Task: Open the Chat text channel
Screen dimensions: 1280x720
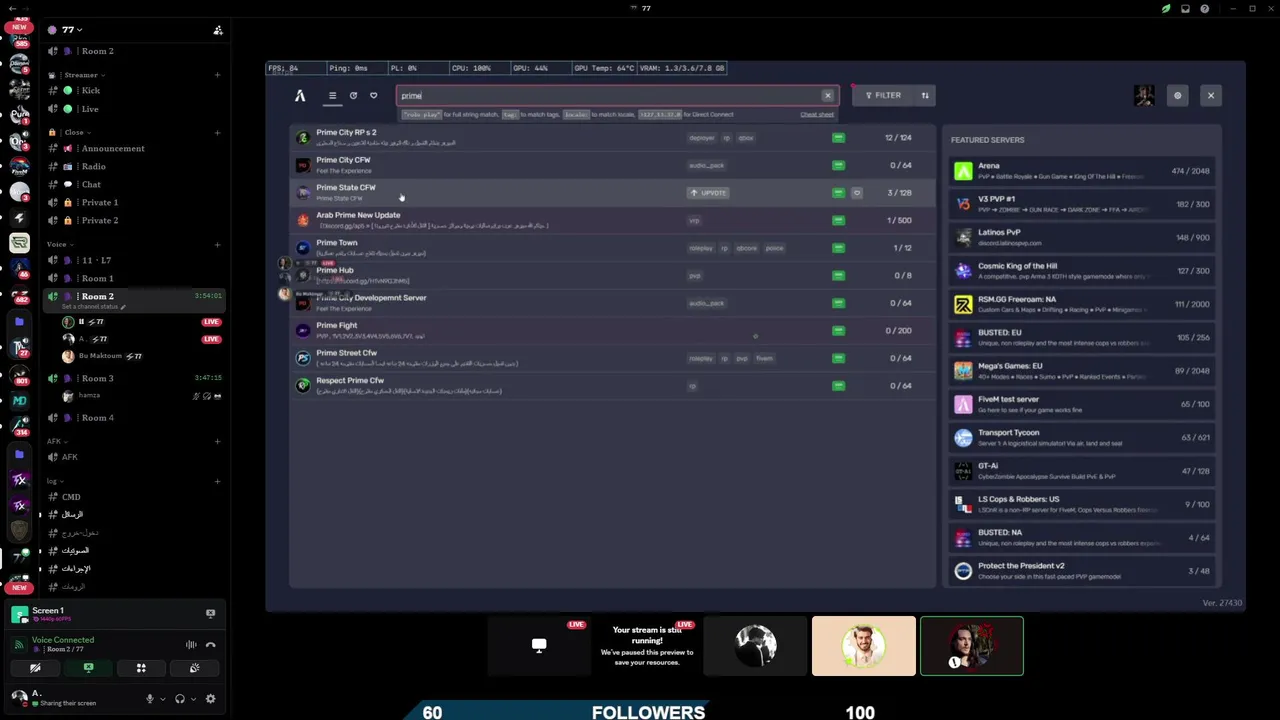Action: [x=134, y=185]
